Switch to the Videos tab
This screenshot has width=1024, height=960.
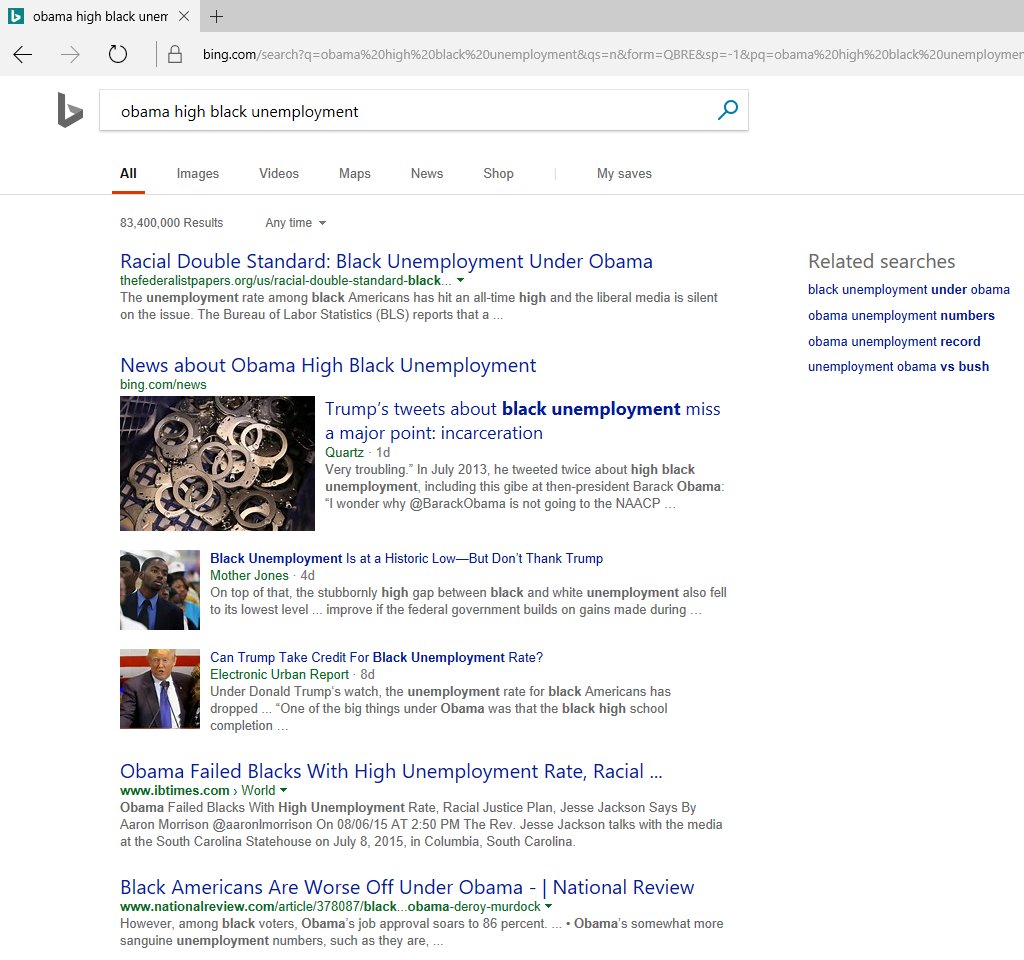[x=279, y=174]
